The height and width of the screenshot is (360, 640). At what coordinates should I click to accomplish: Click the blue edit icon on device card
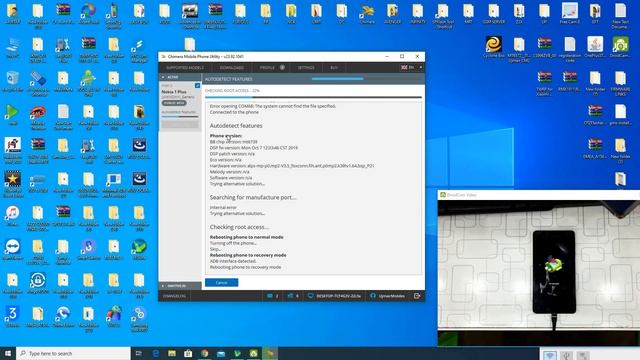click(198, 85)
